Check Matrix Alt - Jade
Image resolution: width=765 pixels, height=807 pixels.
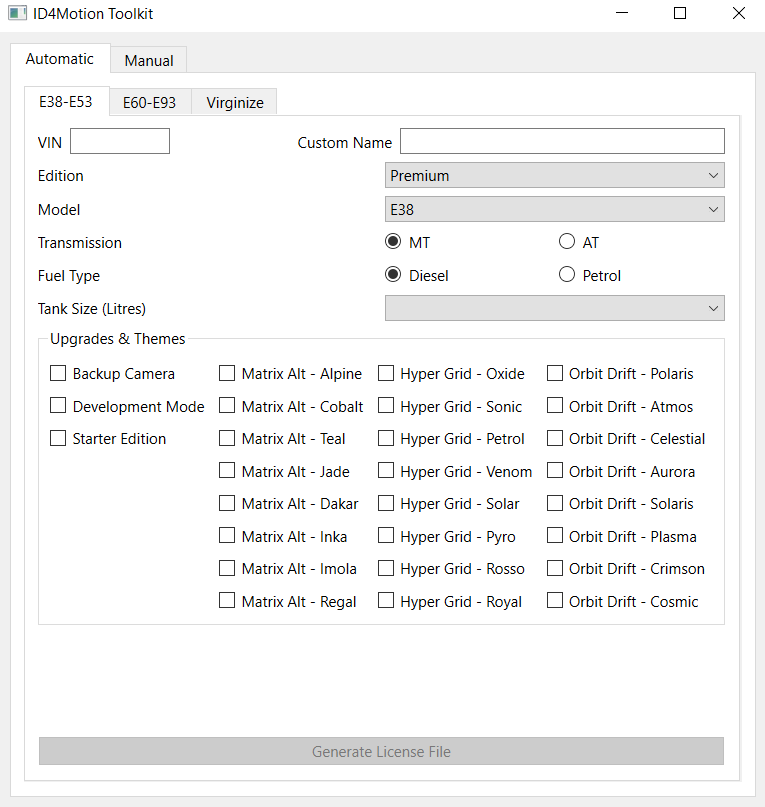[x=227, y=470]
